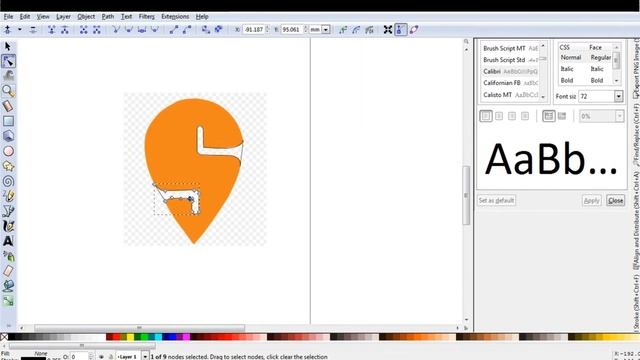The width and height of the screenshot is (640, 360).
Task: Toggle show transformation handles for nodes
Action: (388, 29)
